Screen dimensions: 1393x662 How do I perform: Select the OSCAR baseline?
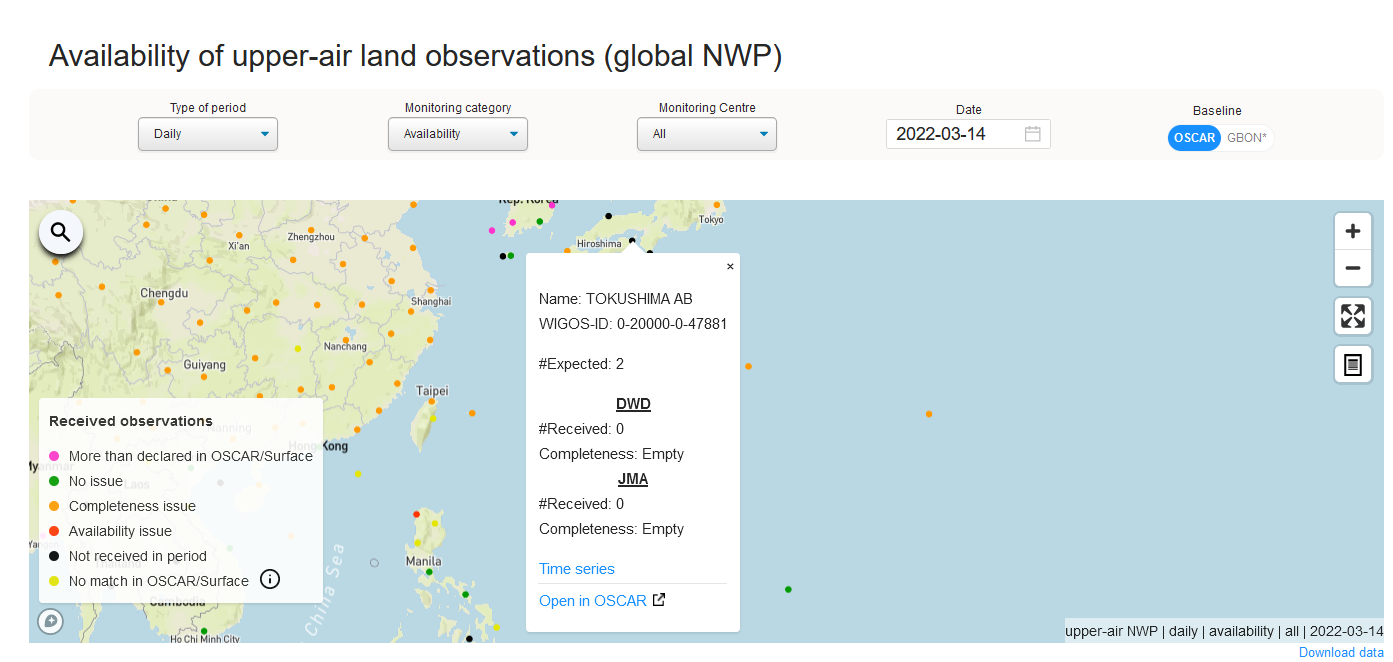pyautogui.click(x=1194, y=138)
